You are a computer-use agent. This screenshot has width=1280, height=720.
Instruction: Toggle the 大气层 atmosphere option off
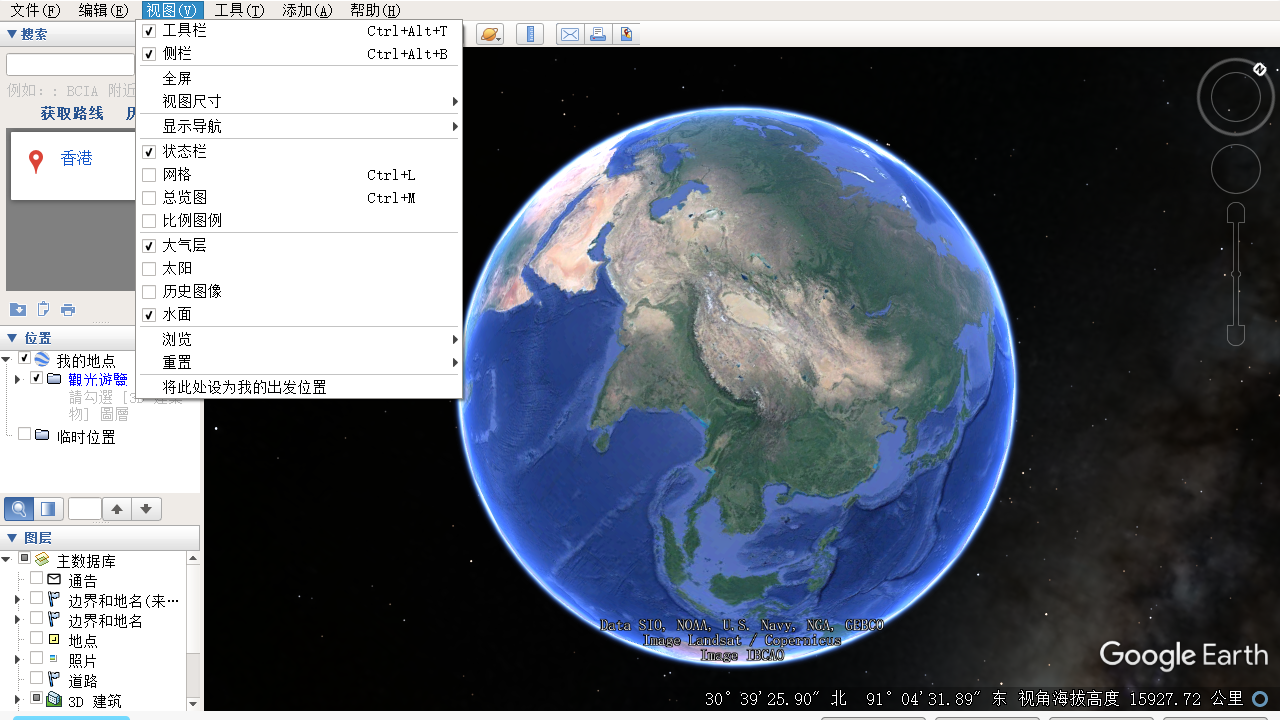pos(149,246)
